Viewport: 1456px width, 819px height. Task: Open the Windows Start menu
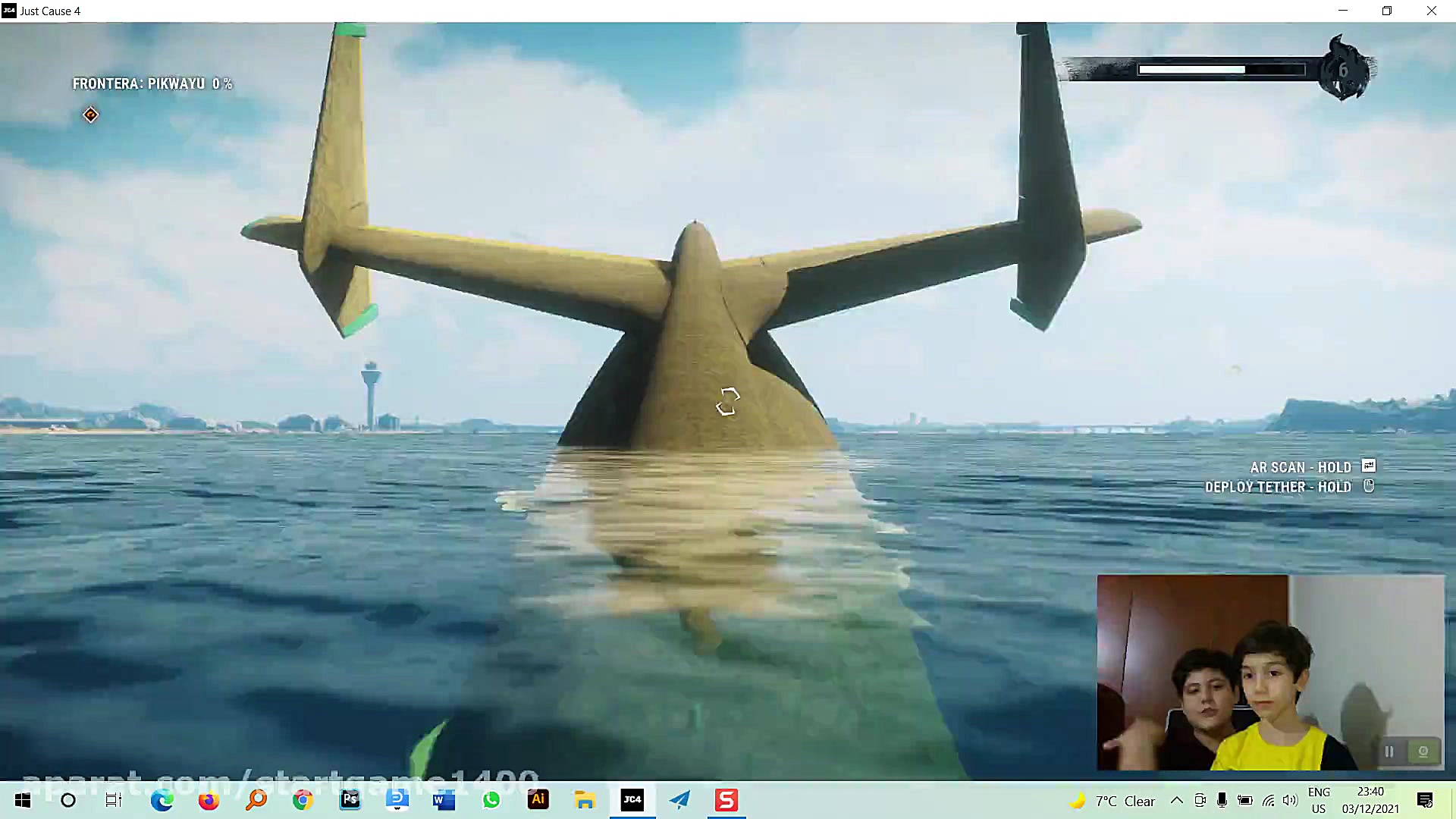coord(23,800)
